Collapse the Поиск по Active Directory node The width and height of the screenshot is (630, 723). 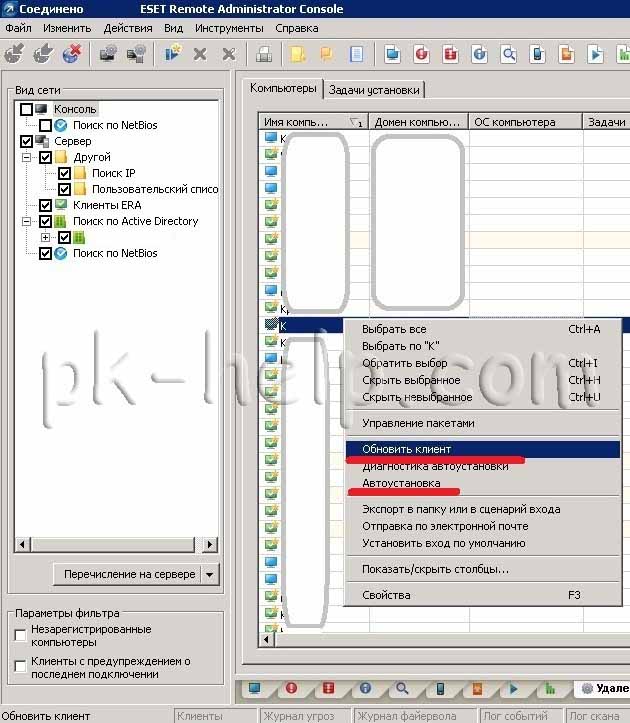(x=26, y=221)
